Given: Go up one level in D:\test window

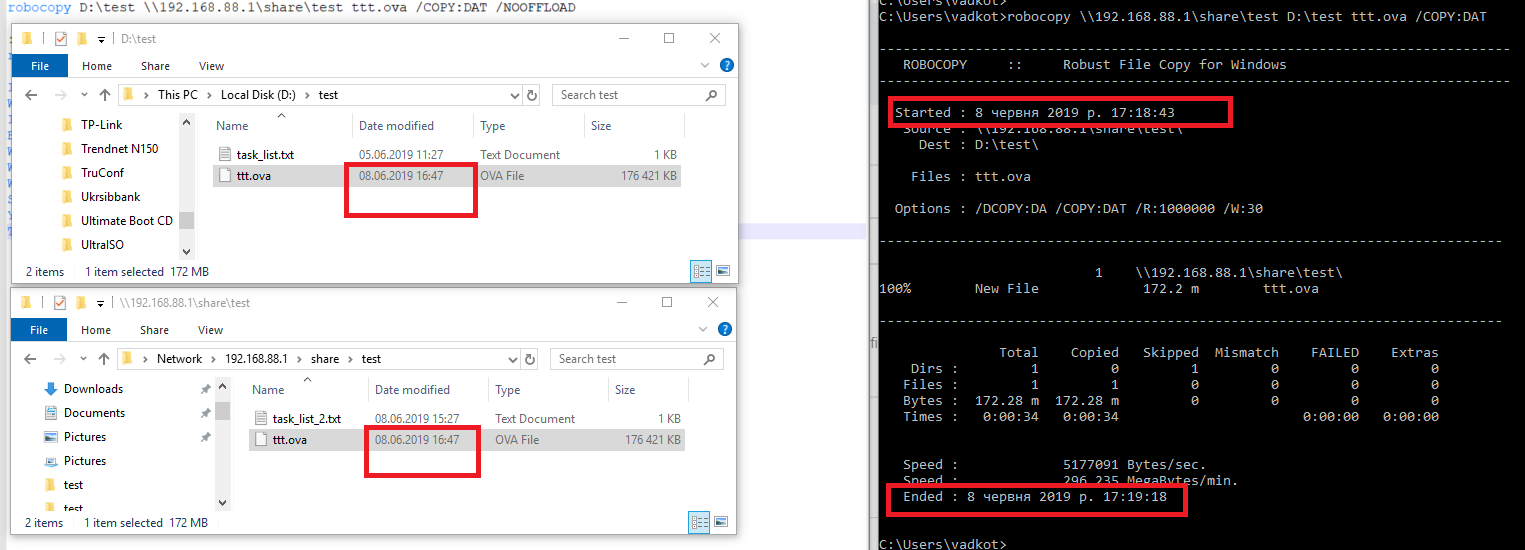Looking at the screenshot, I should pos(104,95).
